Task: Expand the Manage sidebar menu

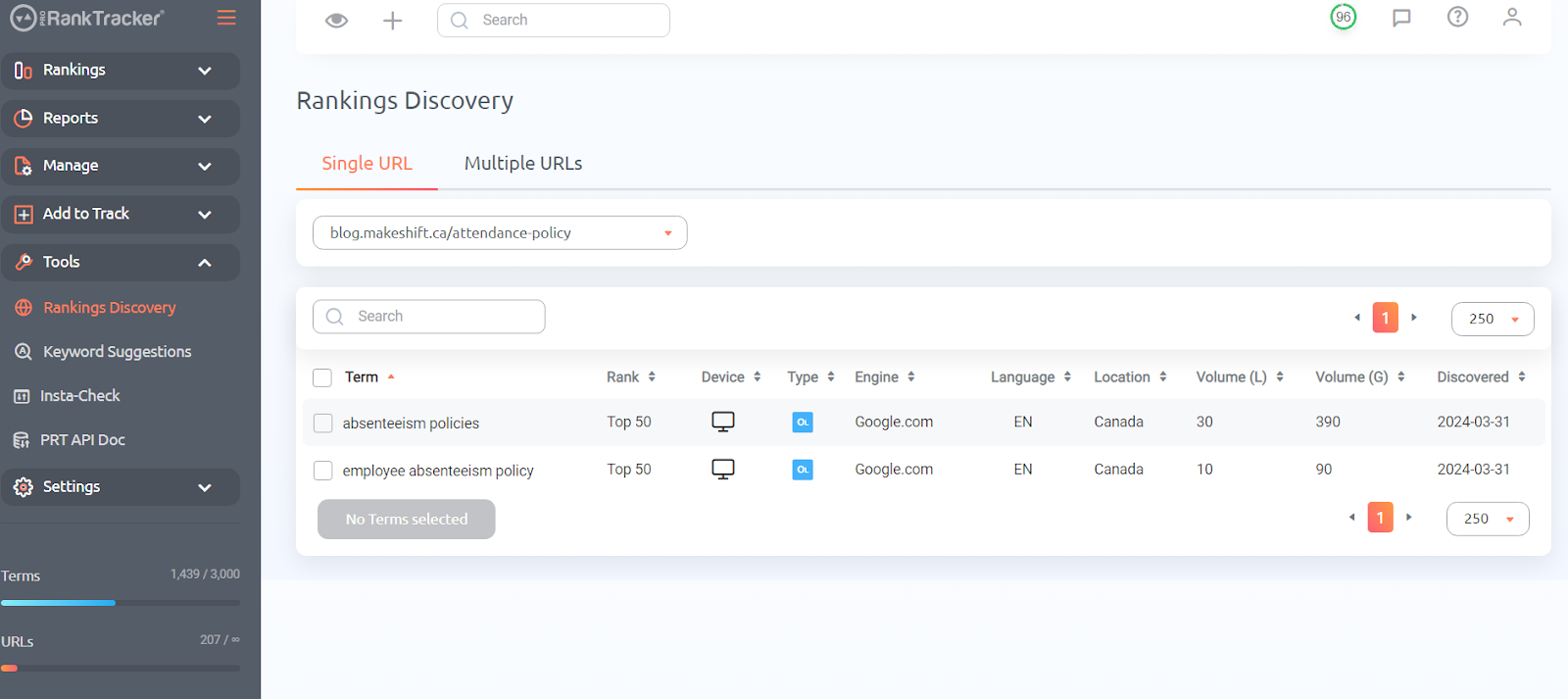Action: tap(121, 167)
